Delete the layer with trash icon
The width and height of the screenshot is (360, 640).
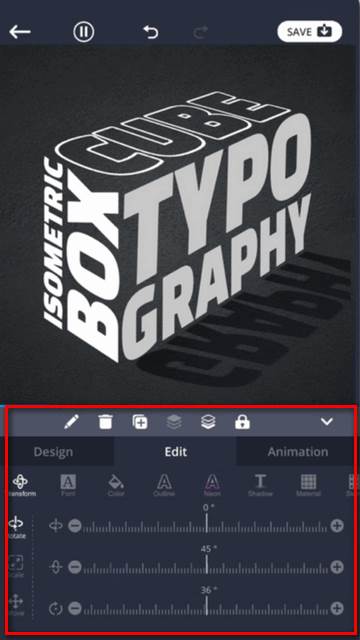[105, 422]
